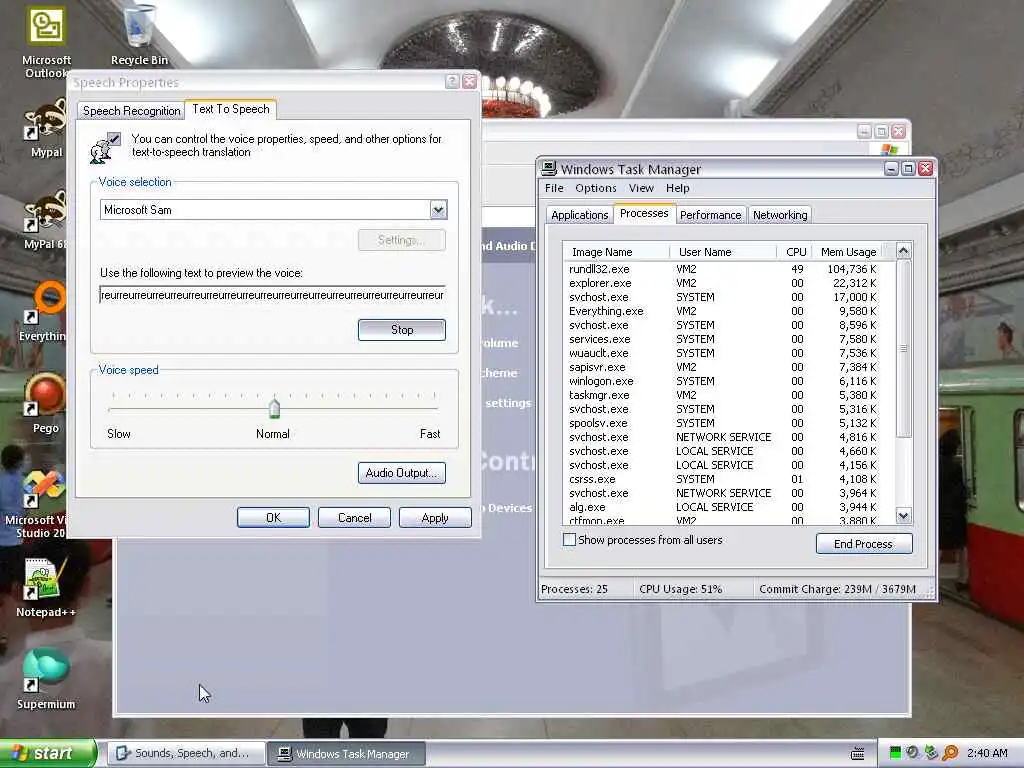
Task: Select the spoolsv.exe process row
Action: pos(723,423)
